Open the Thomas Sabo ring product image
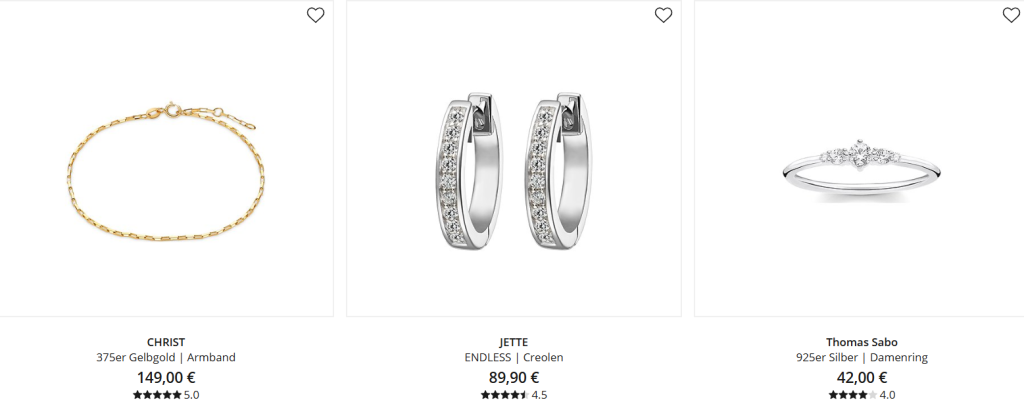The height and width of the screenshot is (406, 1024). coord(861,170)
